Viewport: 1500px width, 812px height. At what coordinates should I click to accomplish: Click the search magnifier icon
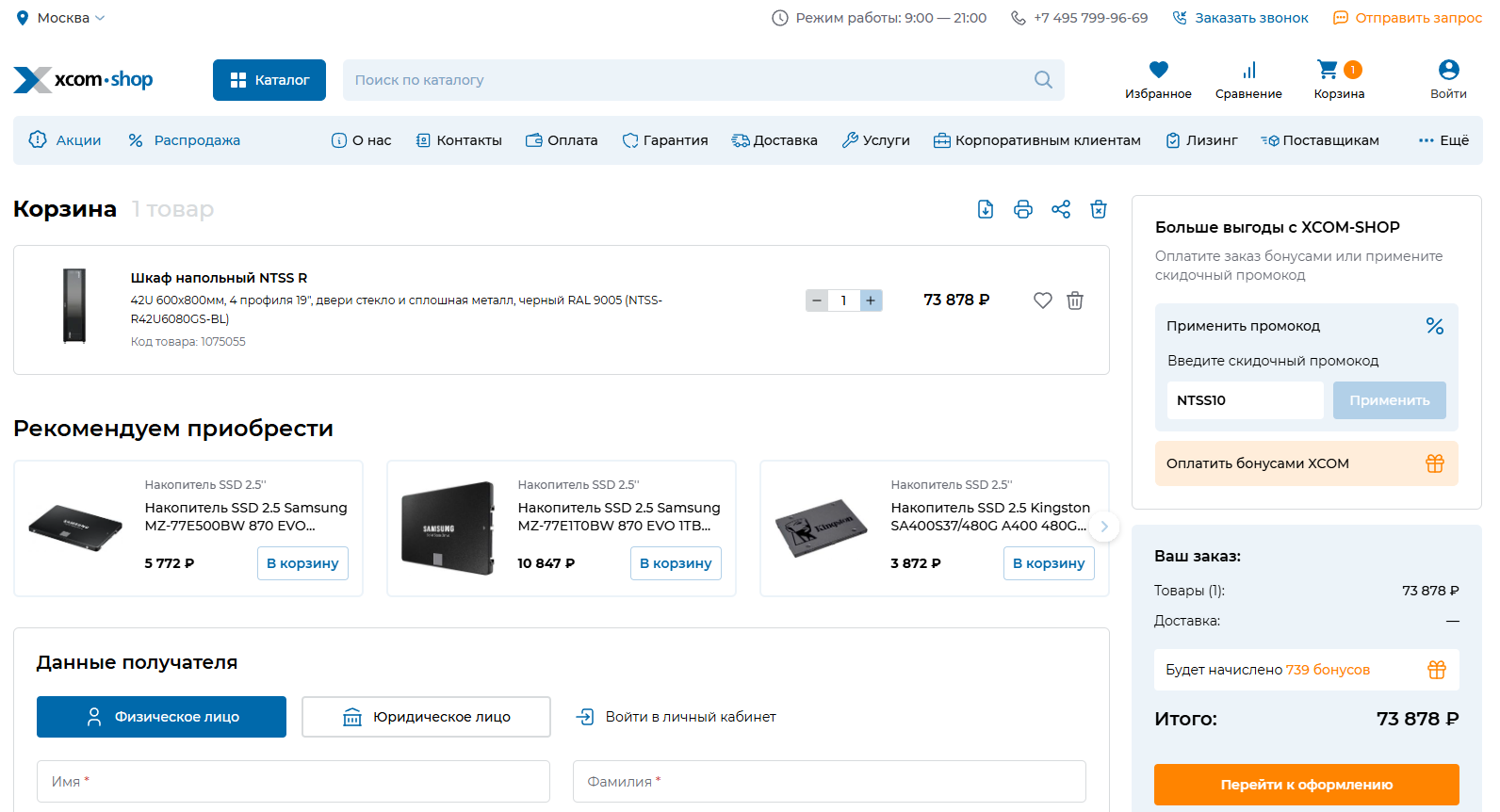[x=1043, y=80]
